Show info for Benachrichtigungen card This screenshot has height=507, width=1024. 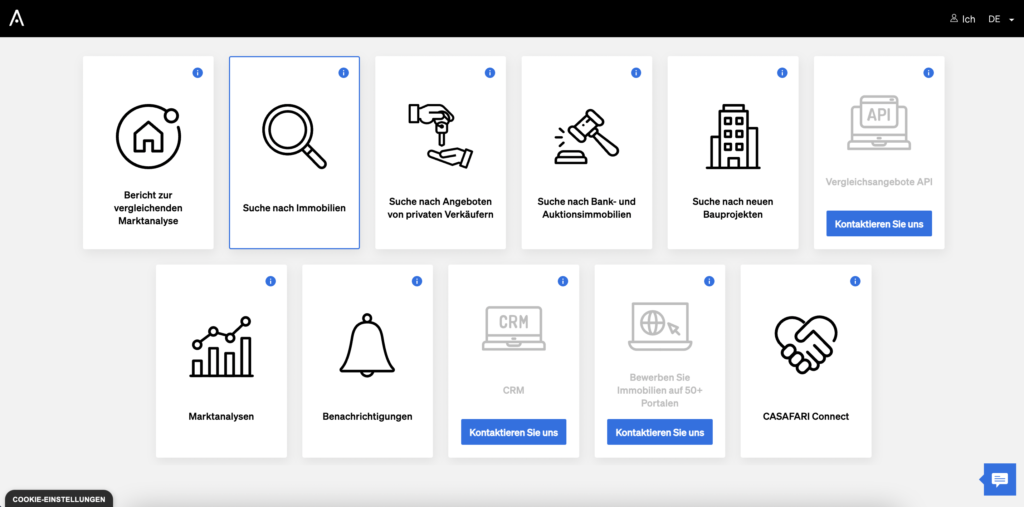point(417,281)
